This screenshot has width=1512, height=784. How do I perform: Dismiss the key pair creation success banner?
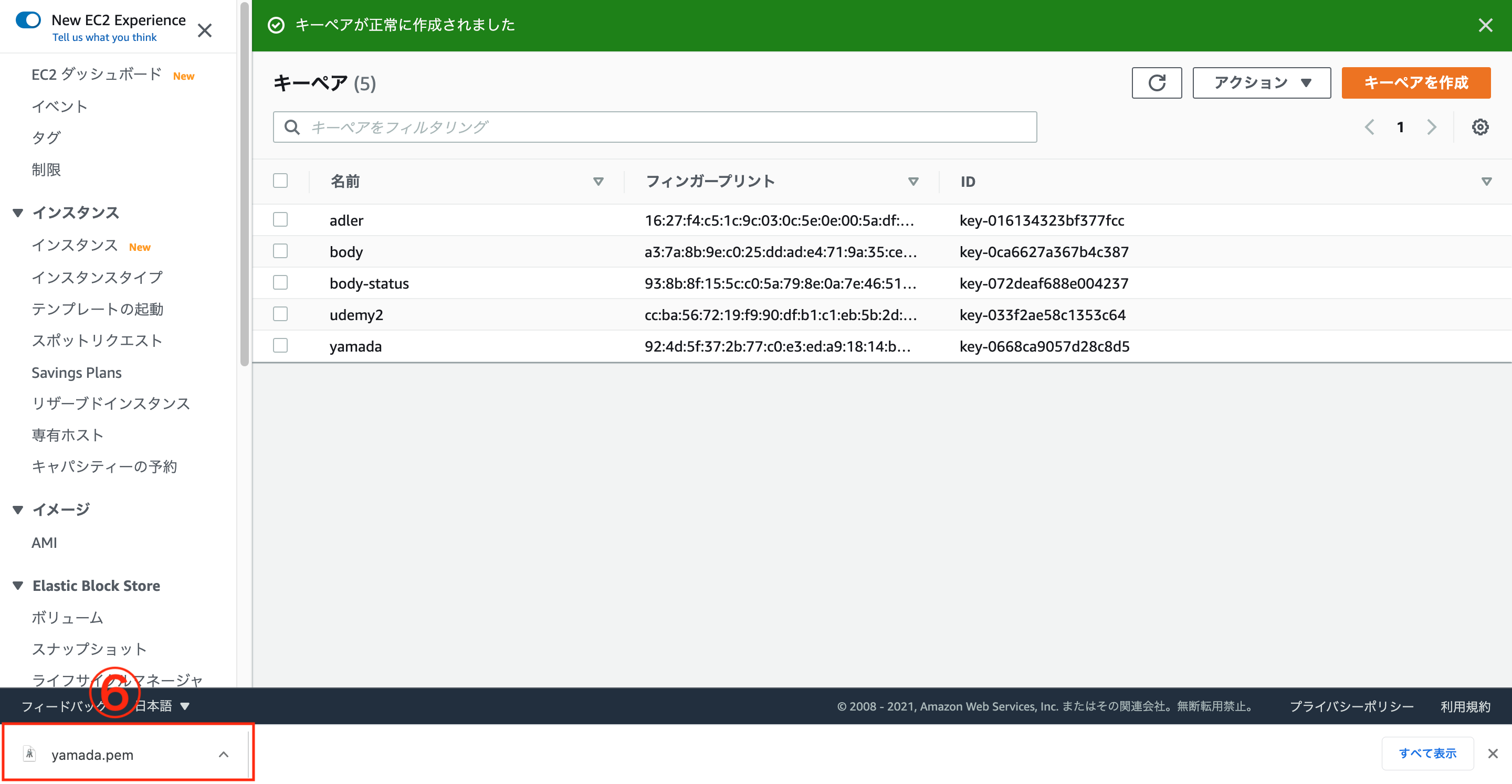(x=1485, y=25)
